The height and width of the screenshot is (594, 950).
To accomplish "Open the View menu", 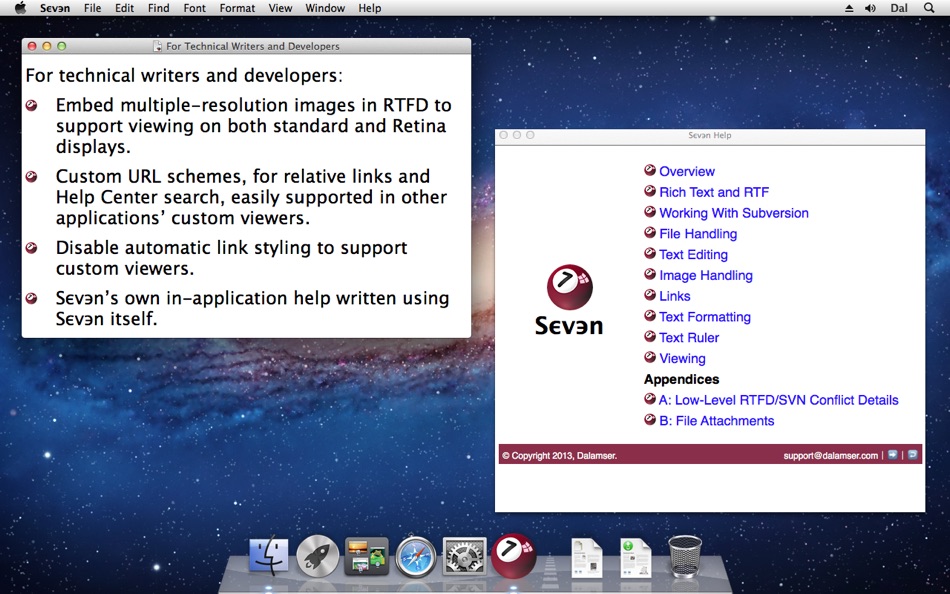I will (280, 8).
